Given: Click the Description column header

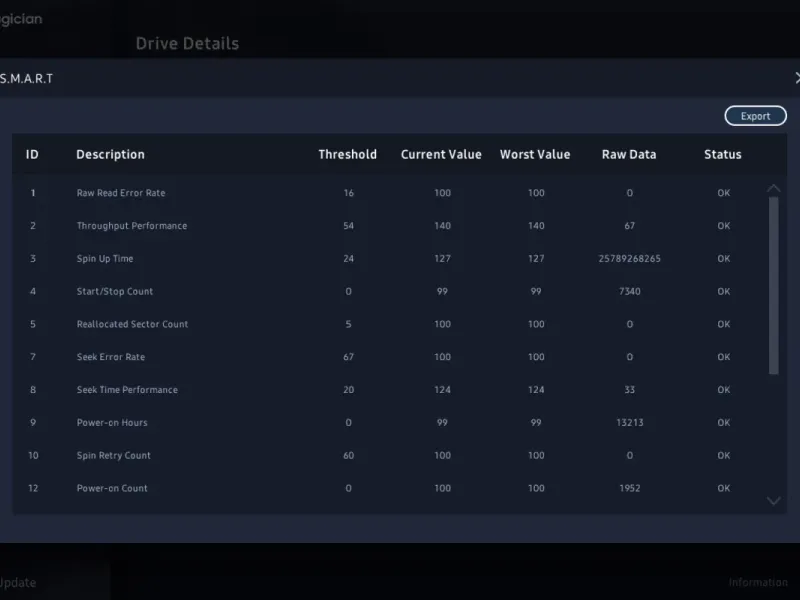Looking at the screenshot, I should (110, 155).
